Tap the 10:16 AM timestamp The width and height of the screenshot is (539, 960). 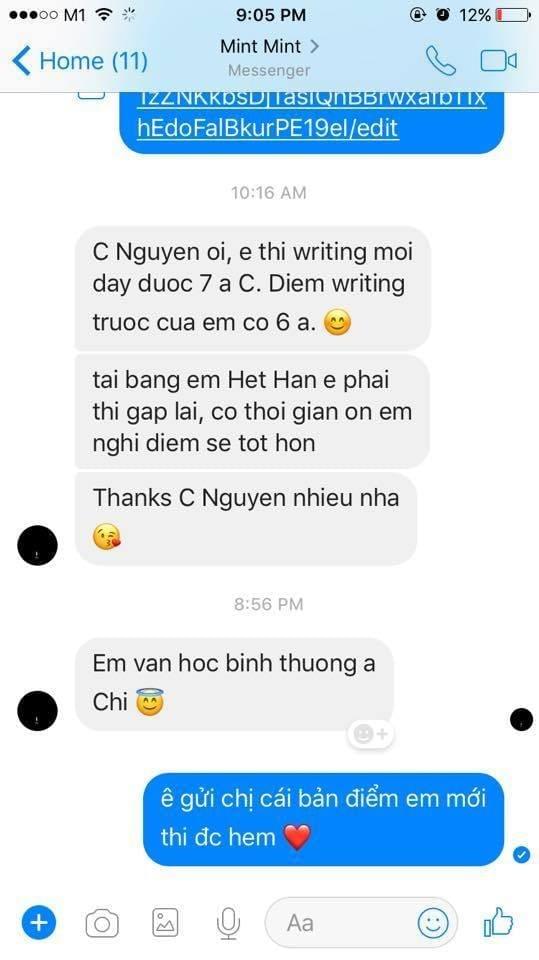pos(268,193)
